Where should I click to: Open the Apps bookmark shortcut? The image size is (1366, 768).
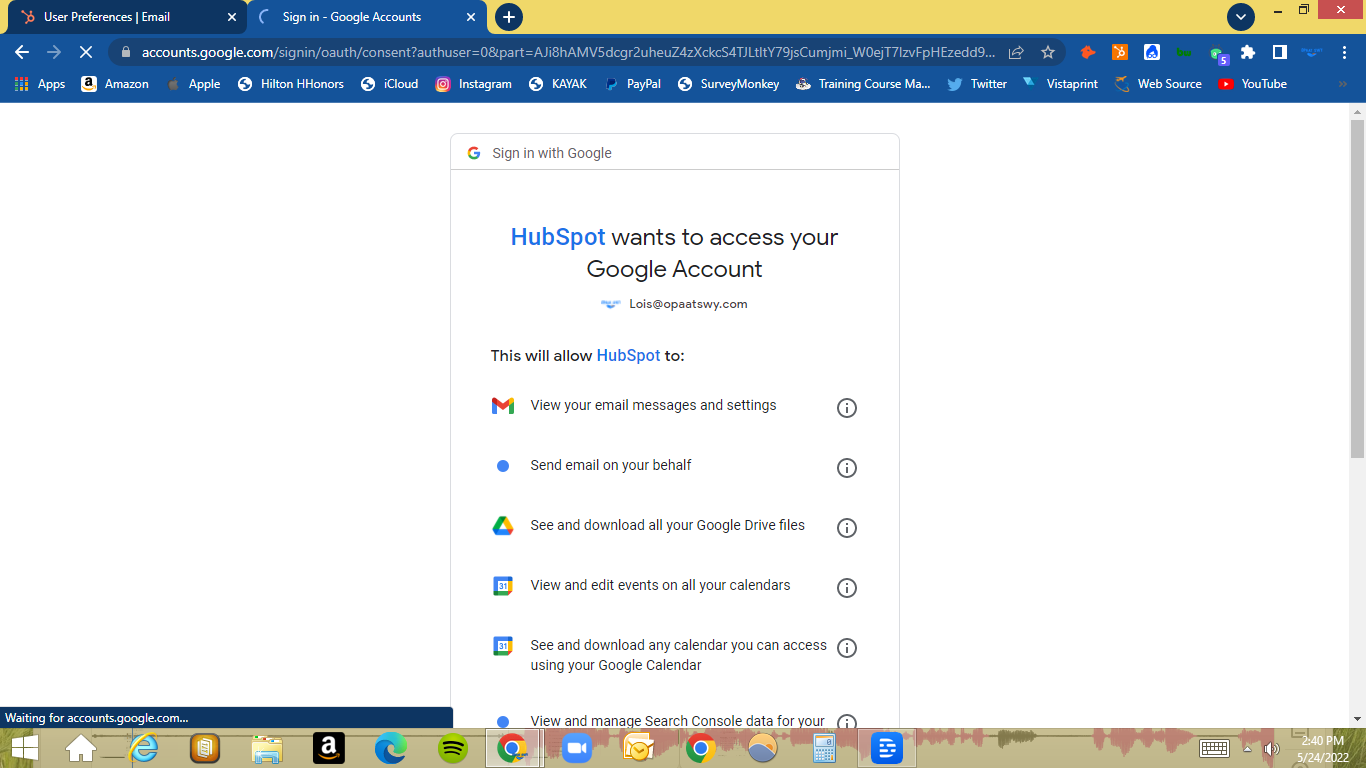[x=40, y=84]
